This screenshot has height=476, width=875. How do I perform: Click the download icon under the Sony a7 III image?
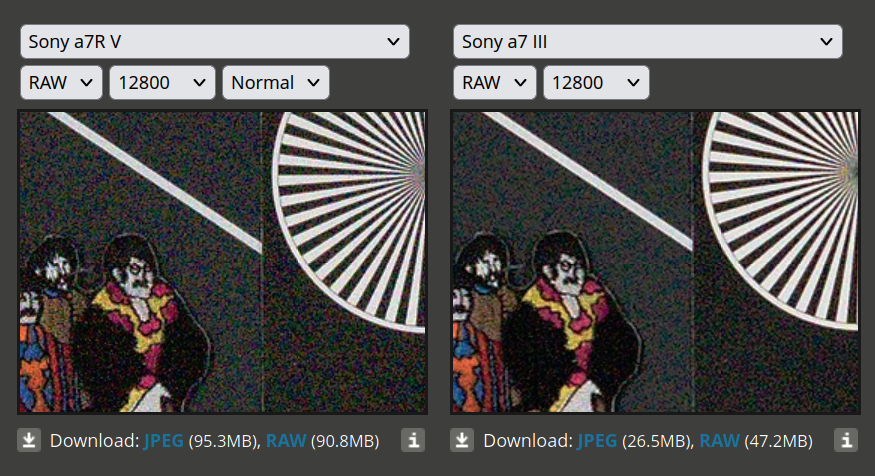pos(461,440)
